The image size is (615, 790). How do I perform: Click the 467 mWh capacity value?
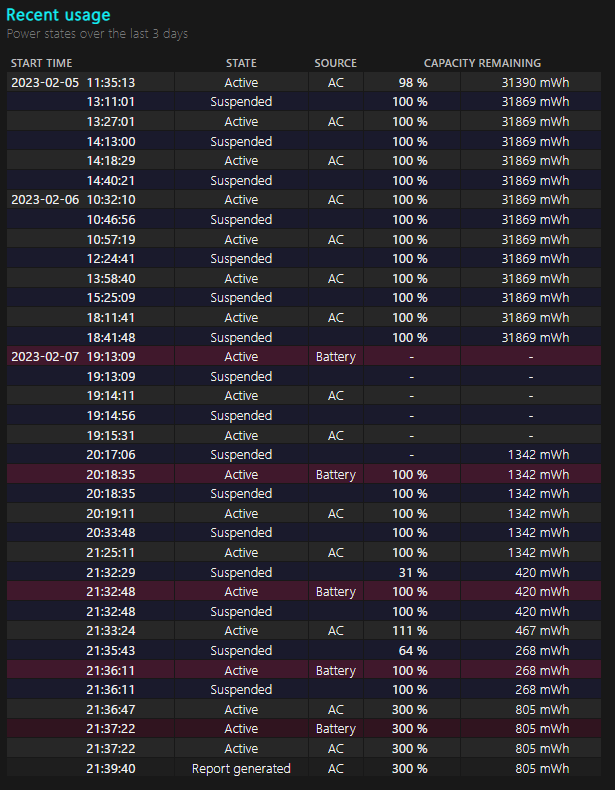point(541,631)
